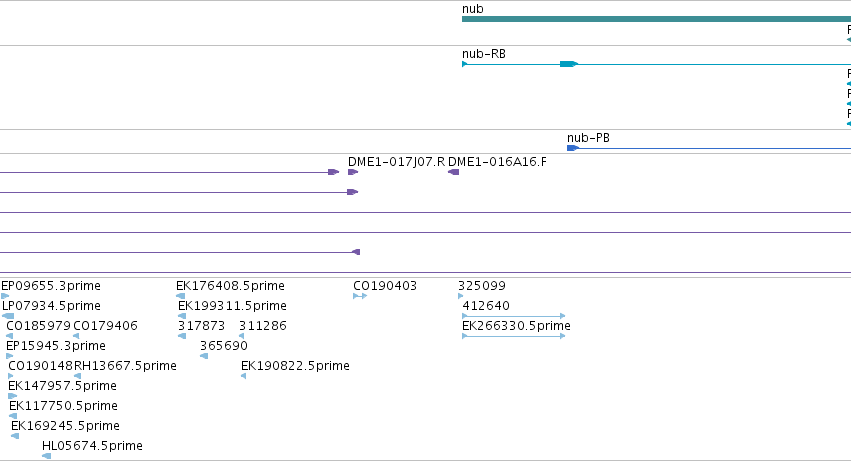Select EK169245.5prime feature label
This screenshot has height=461, width=851.
(x=65, y=426)
